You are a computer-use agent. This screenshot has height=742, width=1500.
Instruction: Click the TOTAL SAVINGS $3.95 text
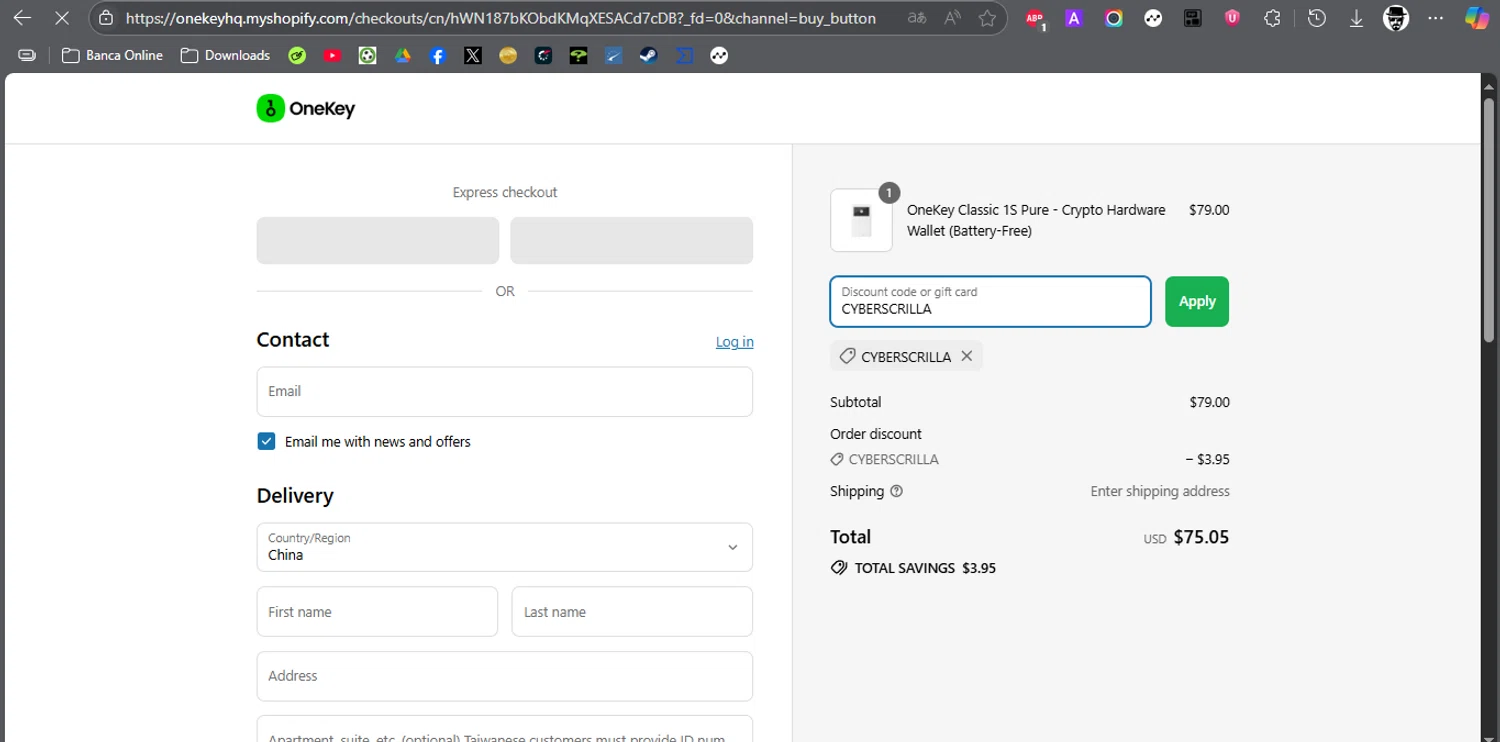coord(913,568)
